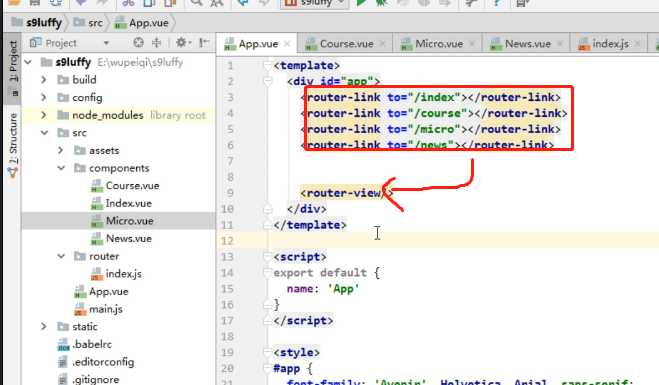
Task: Fold the div id=app block at line 2
Action: coord(268,81)
